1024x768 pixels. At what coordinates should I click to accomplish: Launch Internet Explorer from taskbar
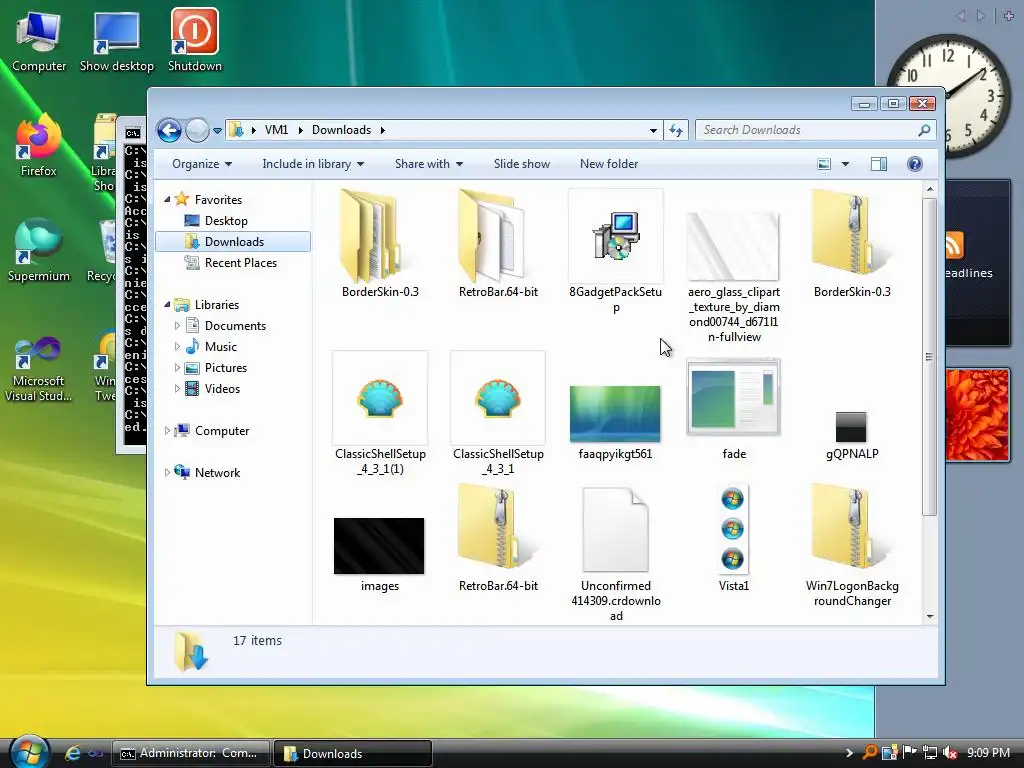[72, 753]
